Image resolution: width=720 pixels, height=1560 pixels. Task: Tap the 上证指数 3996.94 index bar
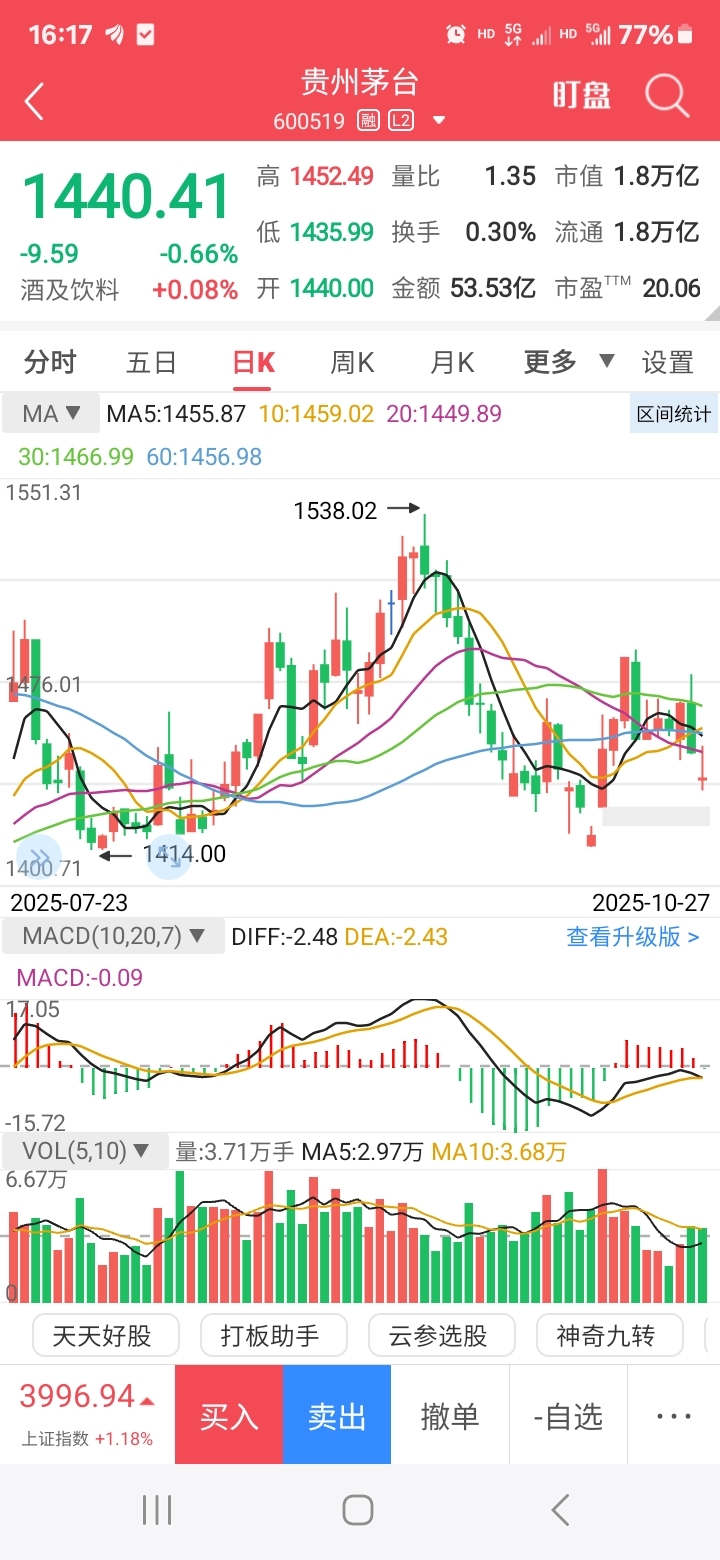[87, 1415]
